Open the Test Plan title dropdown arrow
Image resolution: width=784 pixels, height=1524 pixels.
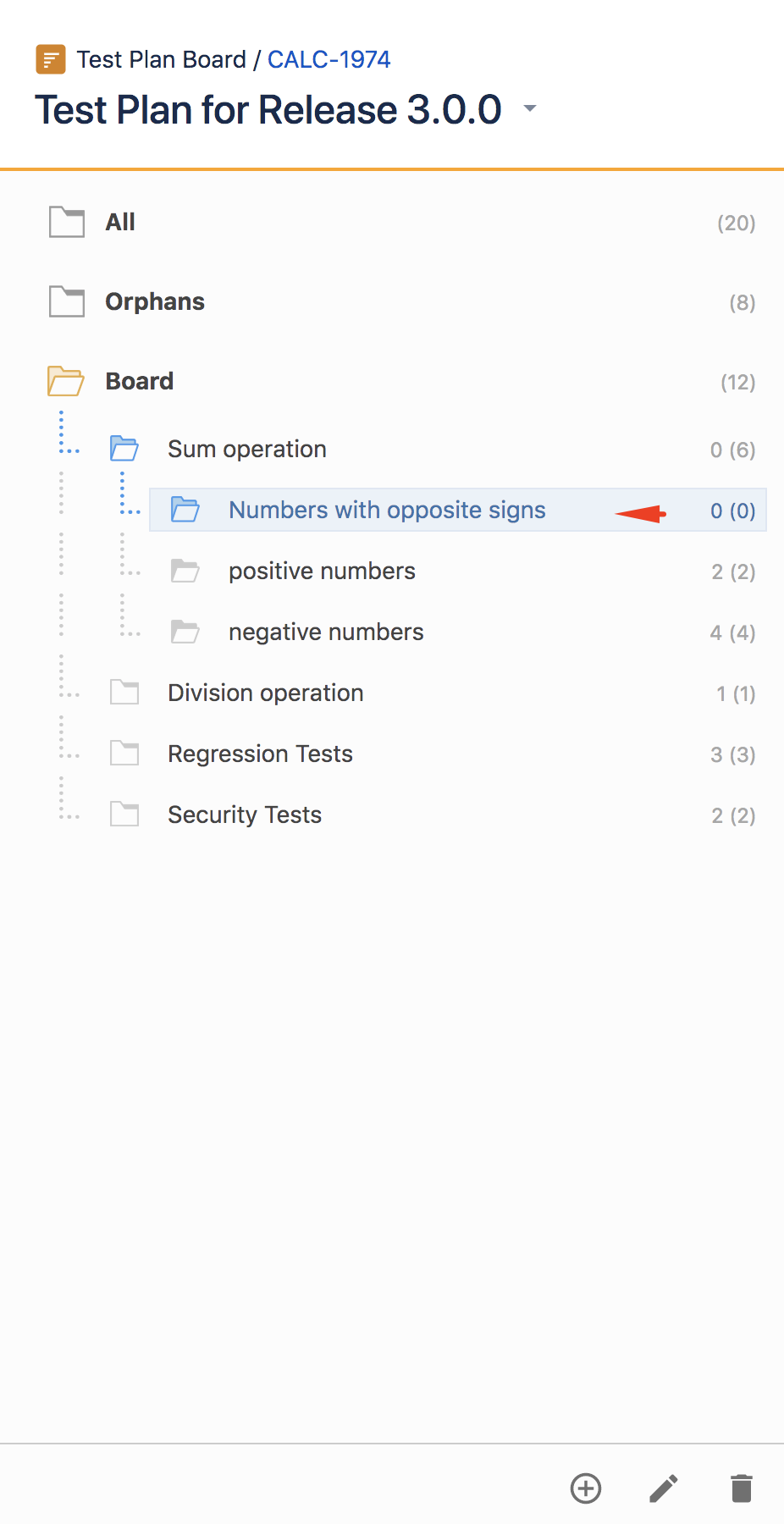click(x=530, y=108)
